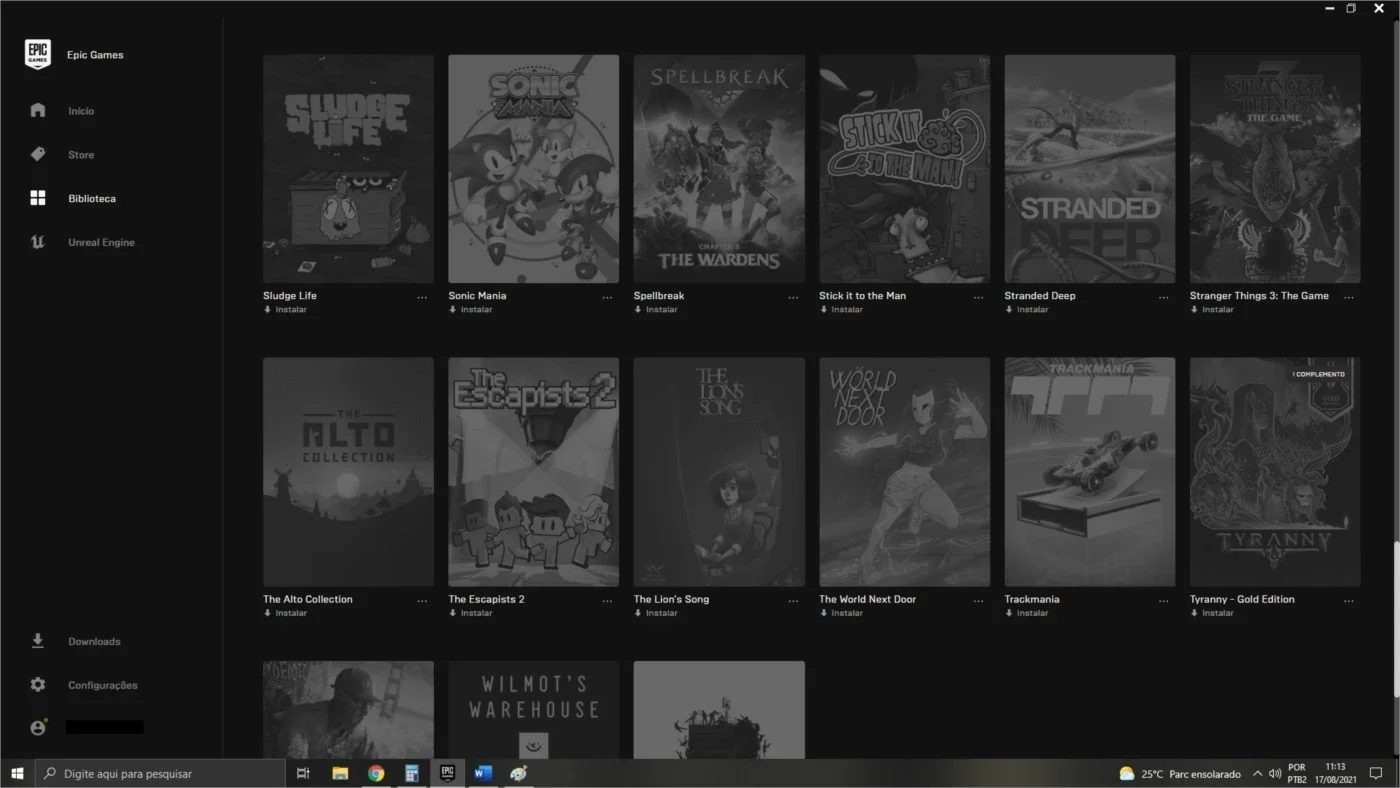
Task: Open the Configurações gear icon
Action: point(38,685)
